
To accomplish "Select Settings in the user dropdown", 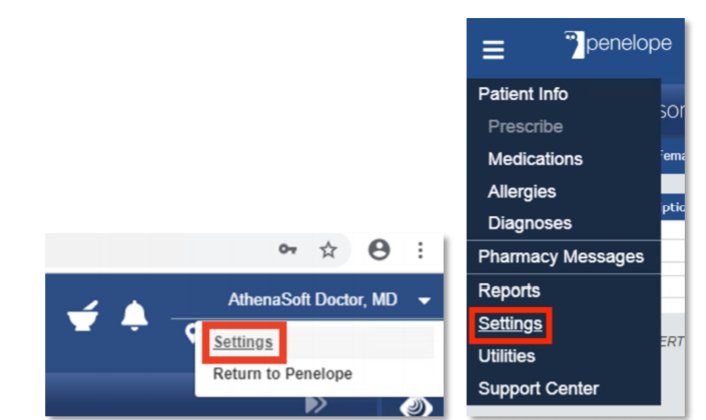I will pyautogui.click(x=243, y=342).
